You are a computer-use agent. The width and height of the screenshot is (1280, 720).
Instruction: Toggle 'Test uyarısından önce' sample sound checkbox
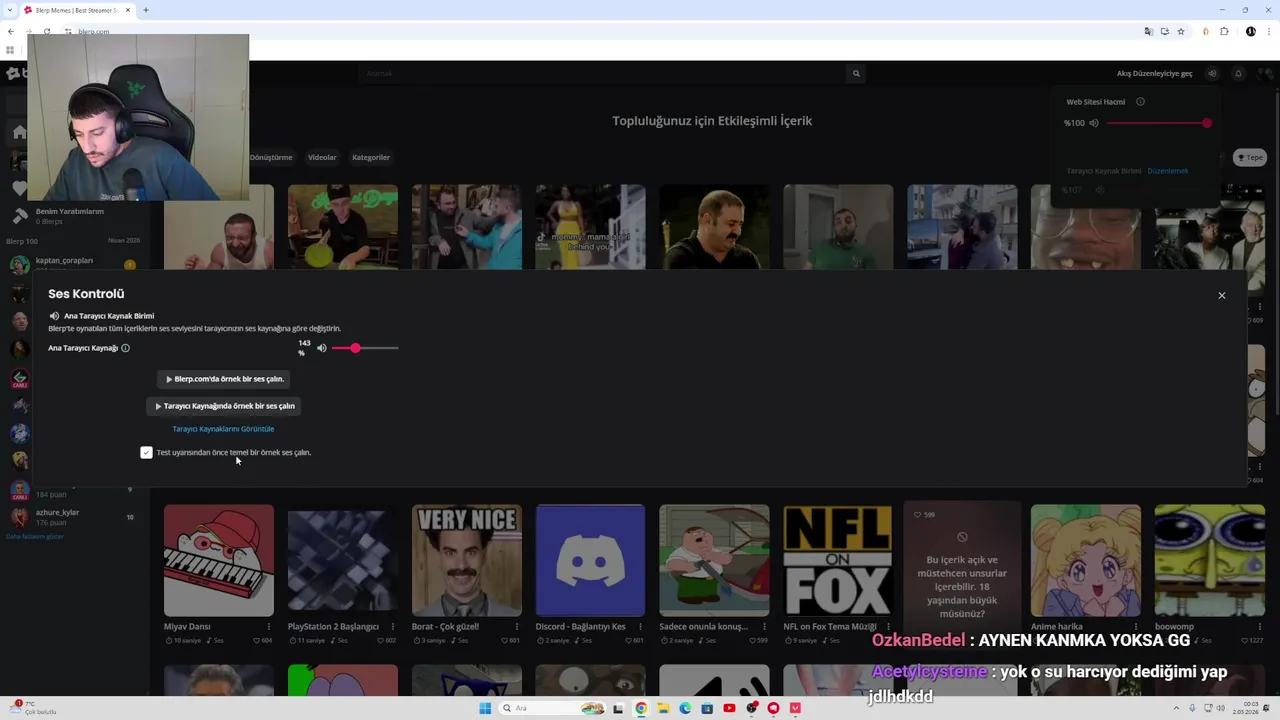[146, 452]
